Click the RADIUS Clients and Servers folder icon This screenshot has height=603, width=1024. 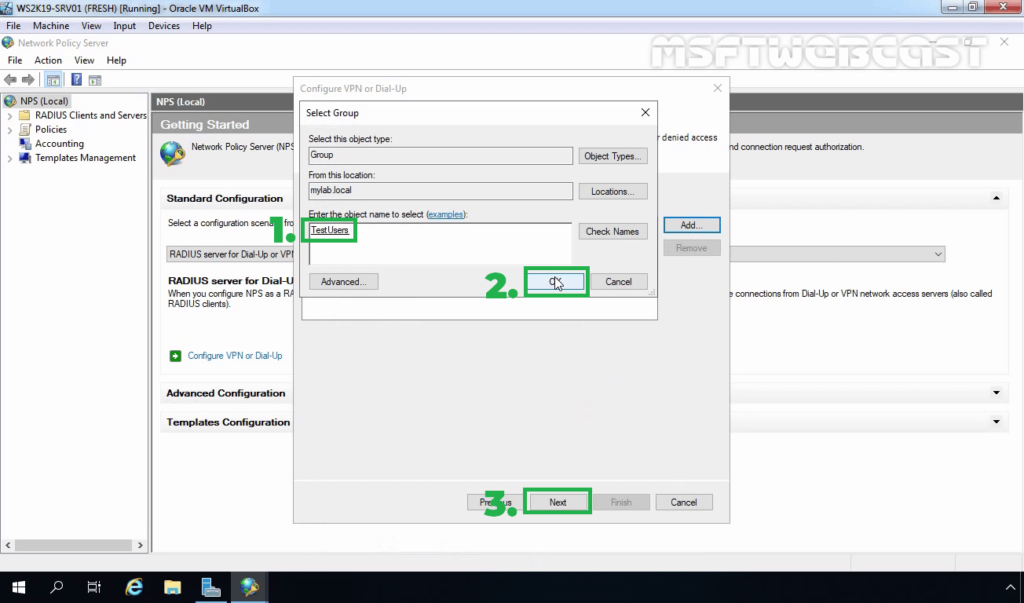tap(25, 115)
